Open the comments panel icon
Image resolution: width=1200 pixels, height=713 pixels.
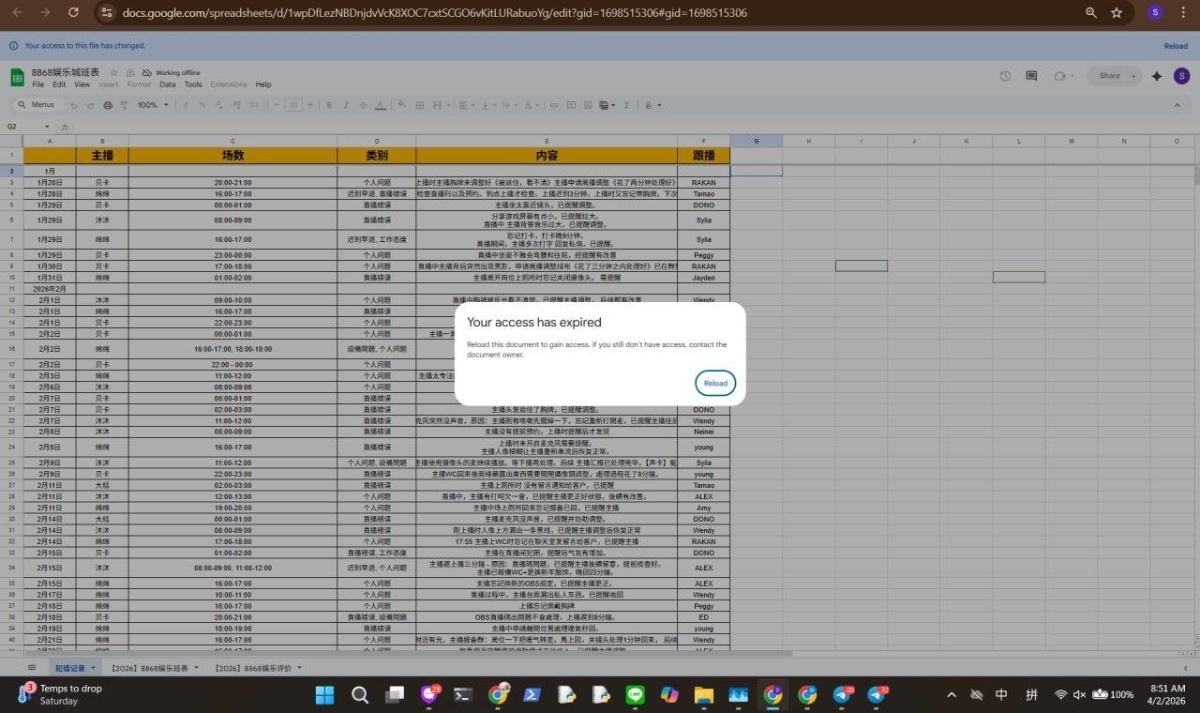[1031, 76]
